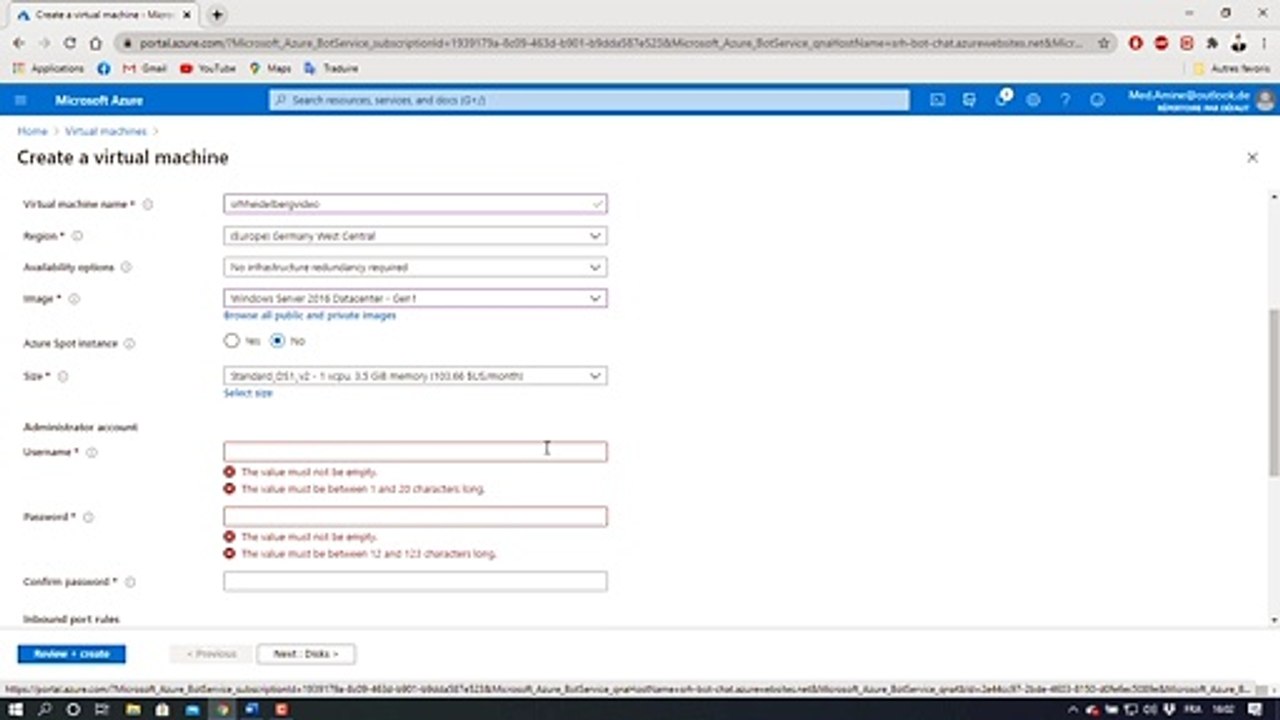The height and width of the screenshot is (720, 1280).
Task: Open Browse all public and private images
Action: [x=310, y=315]
